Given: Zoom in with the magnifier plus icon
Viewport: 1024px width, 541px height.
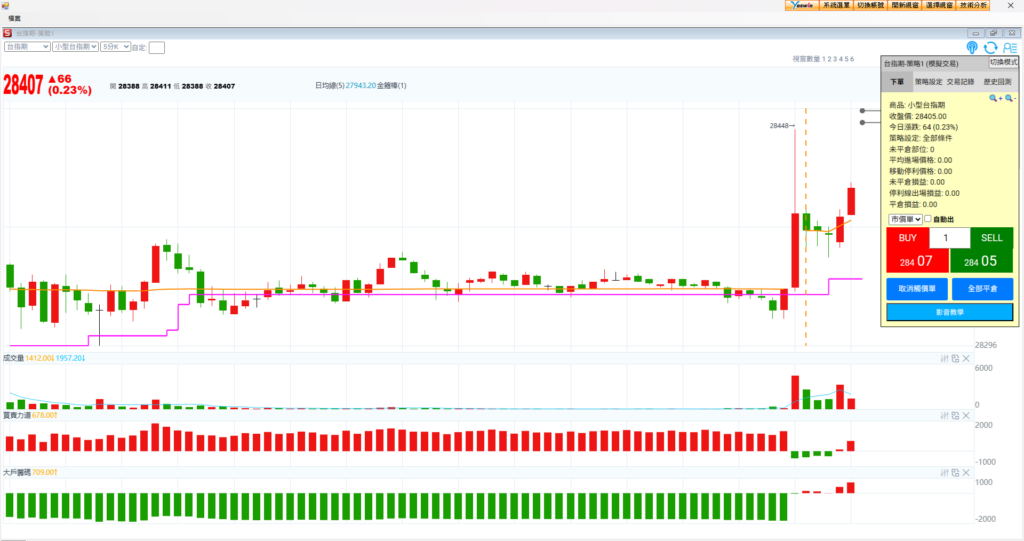Looking at the screenshot, I should 995,99.
